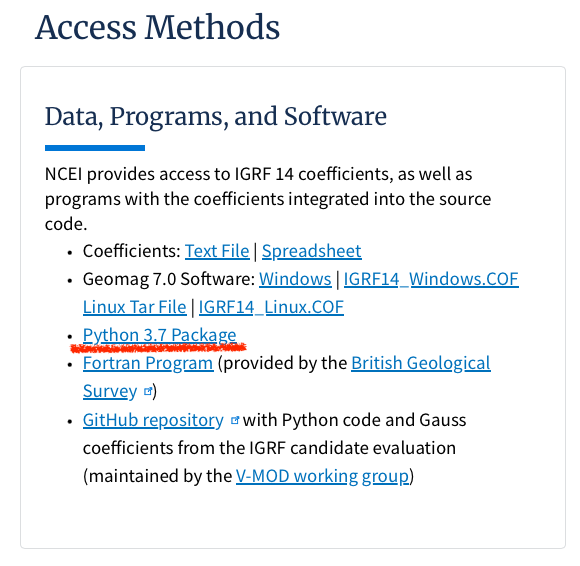Open the Fortran Program link
This screenshot has width=580, height=566.
coord(148,363)
